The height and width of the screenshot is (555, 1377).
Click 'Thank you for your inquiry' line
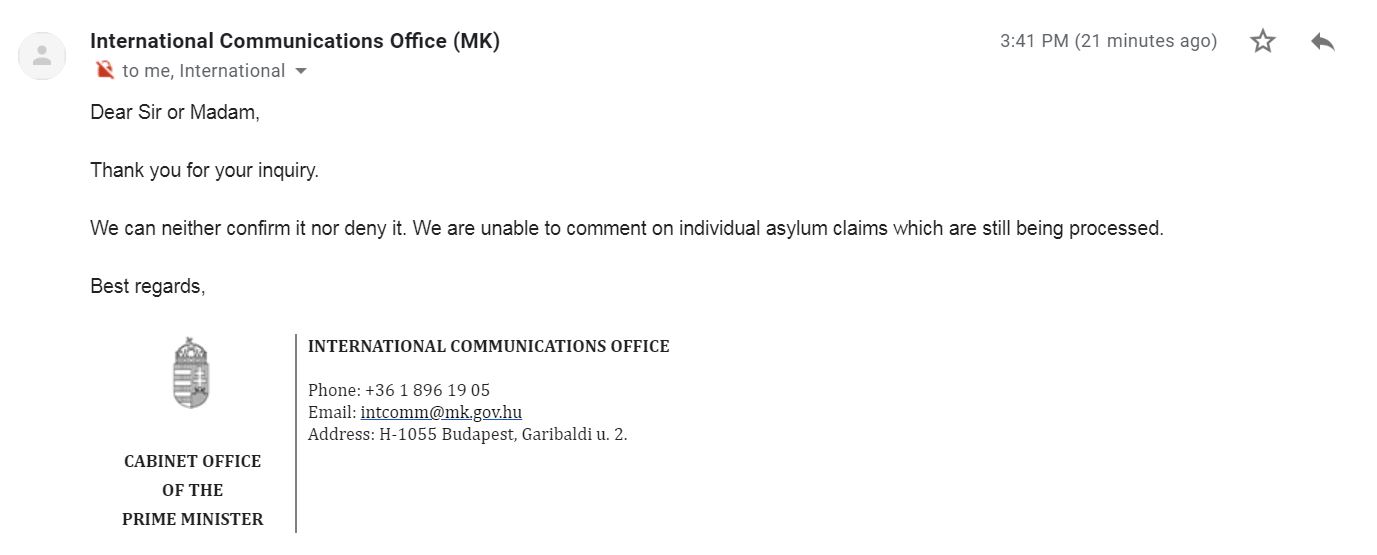tap(204, 170)
